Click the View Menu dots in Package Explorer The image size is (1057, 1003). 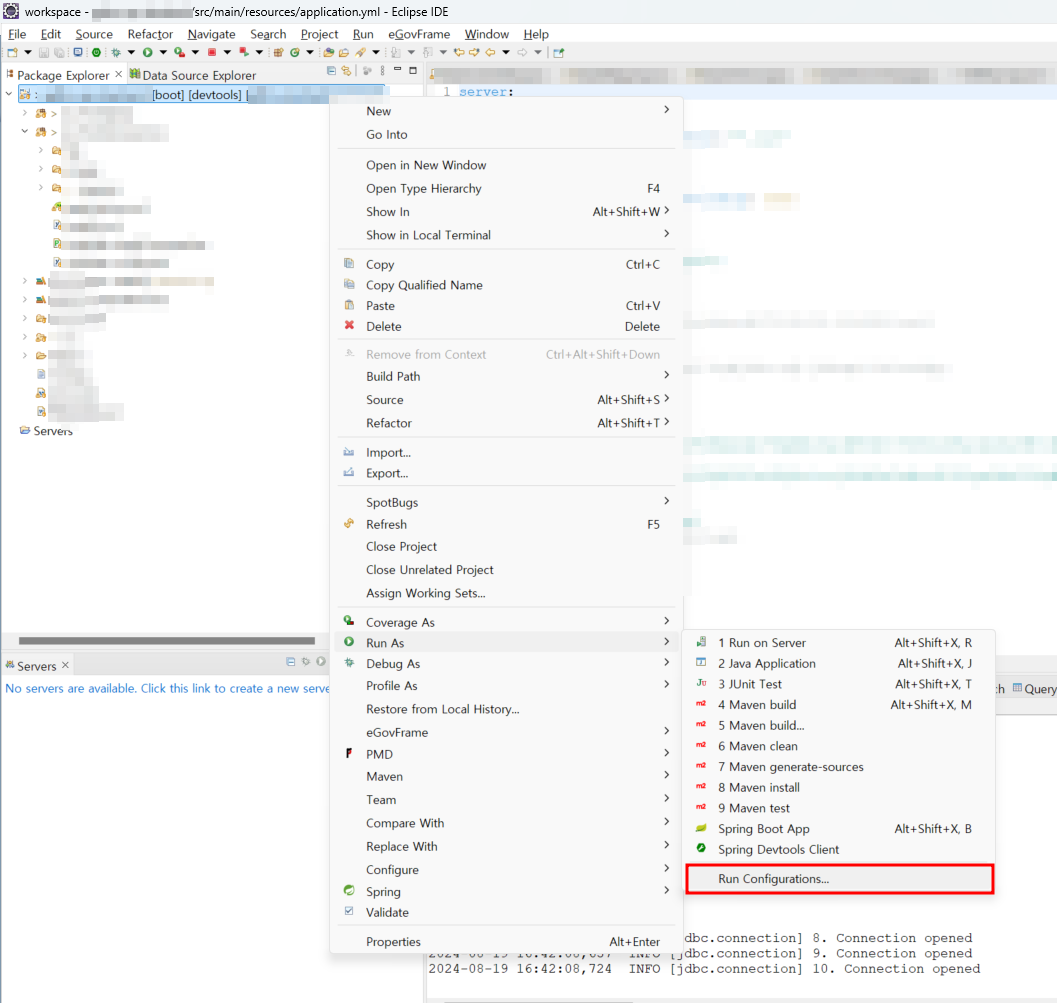[x=382, y=70]
